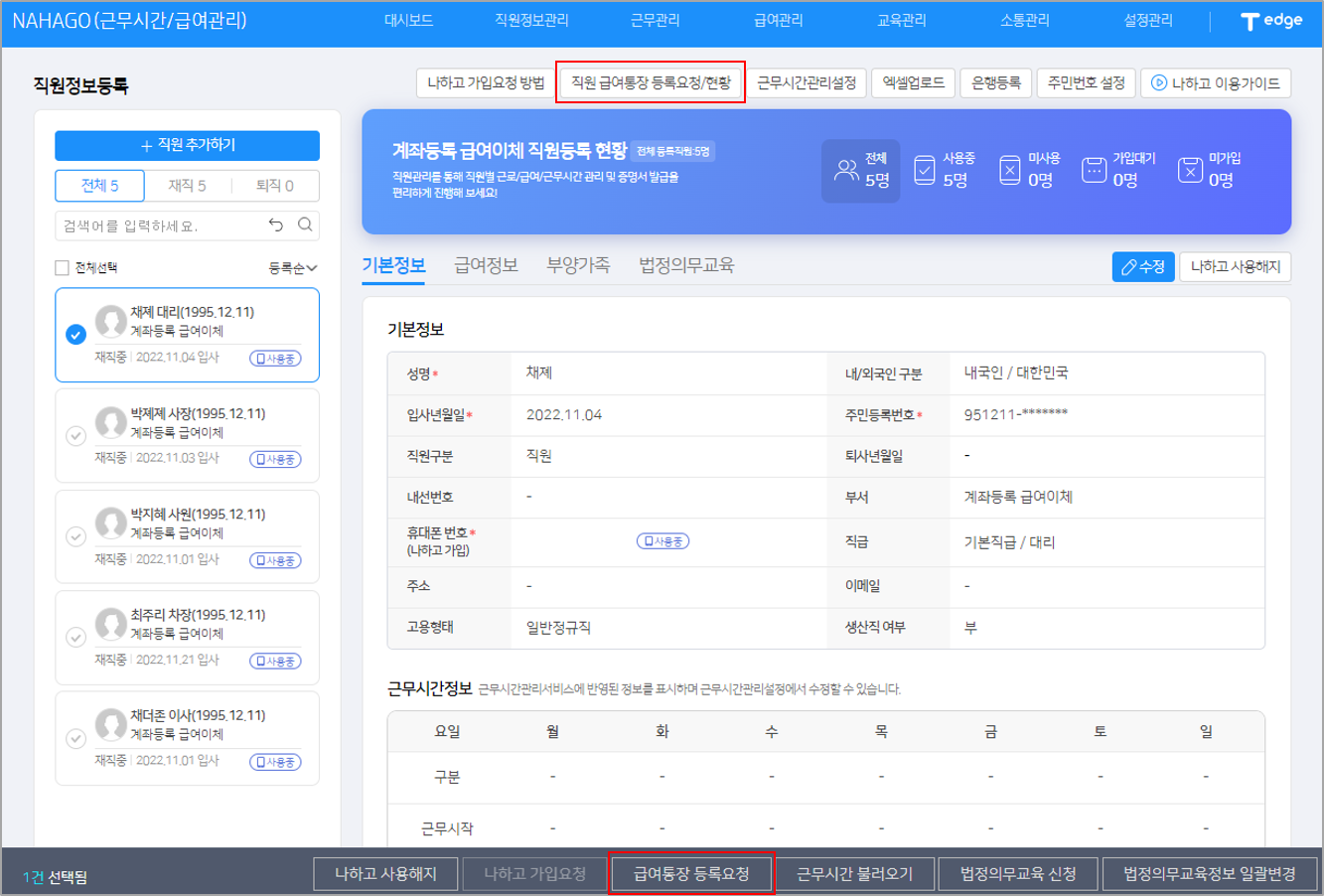1324x896 pixels.
Task: Click 법정의무교육정보 일괄변경 button
Action: click(1209, 874)
